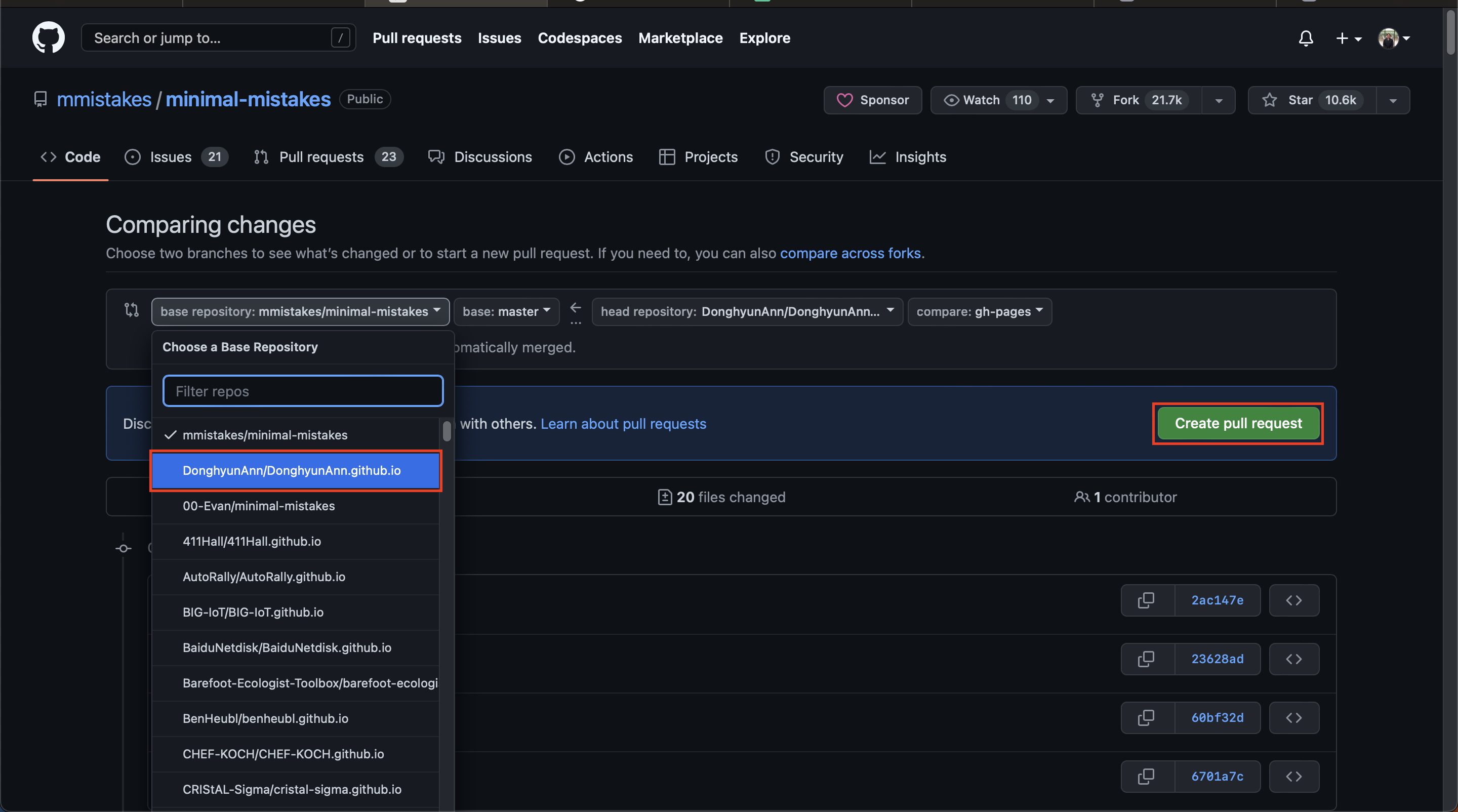The image size is (1458, 812).
Task: Open the compare: gh-pages dropdown
Action: point(979,311)
